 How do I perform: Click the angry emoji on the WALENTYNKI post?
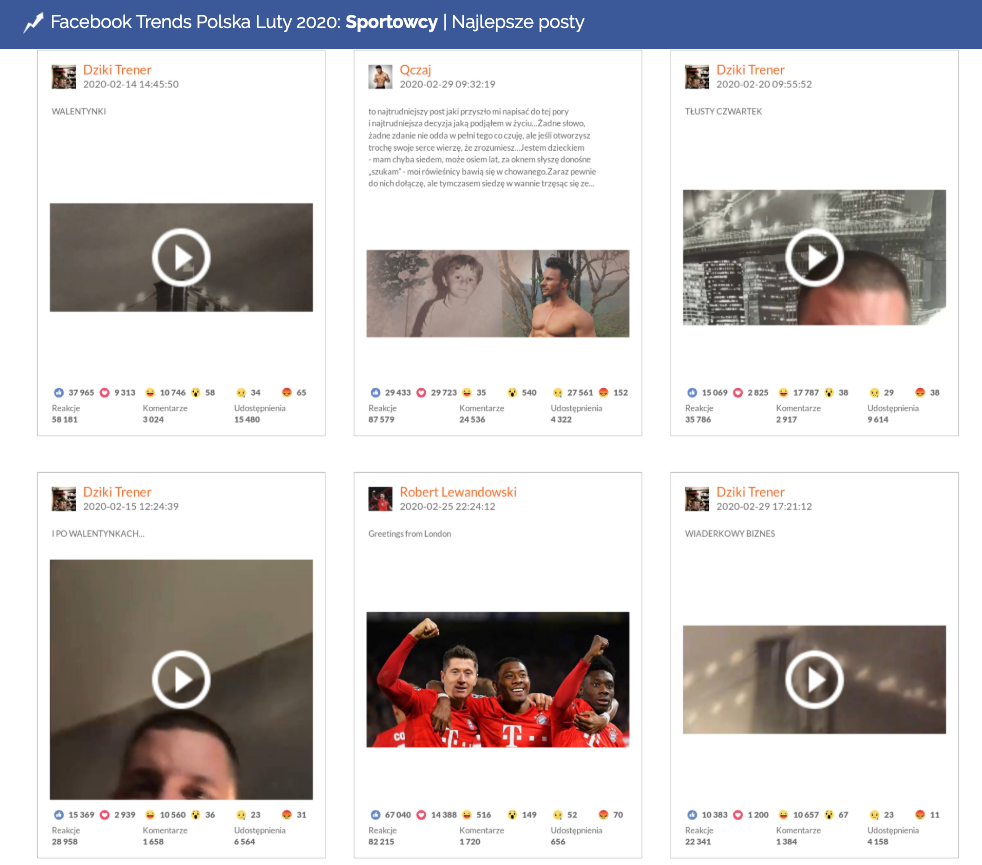286,393
